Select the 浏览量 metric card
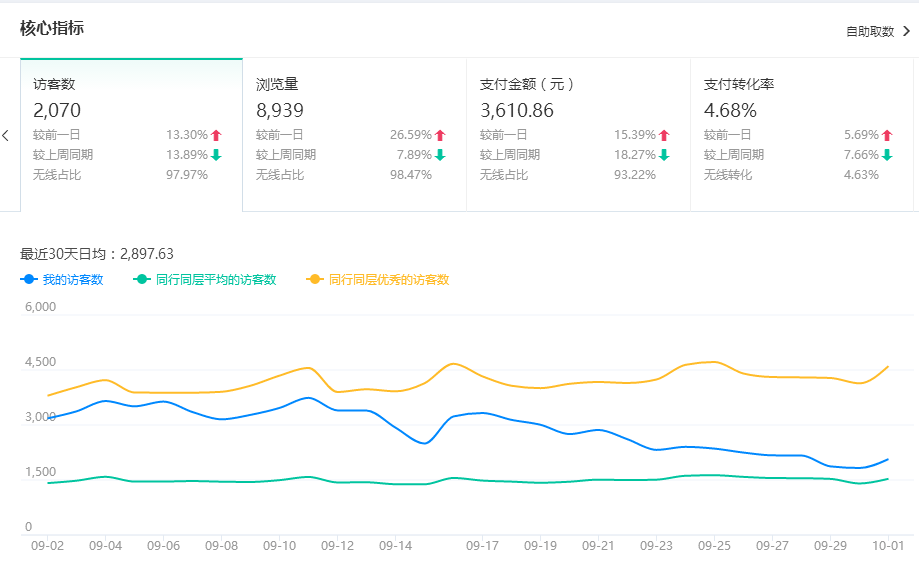 tap(354, 134)
